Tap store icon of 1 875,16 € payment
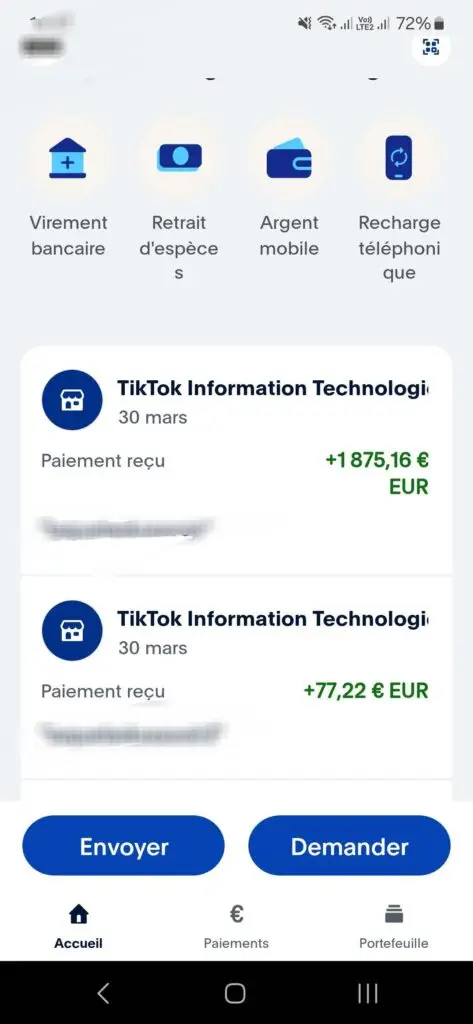The width and height of the screenshot is (473, 1024). pos(72,400)
